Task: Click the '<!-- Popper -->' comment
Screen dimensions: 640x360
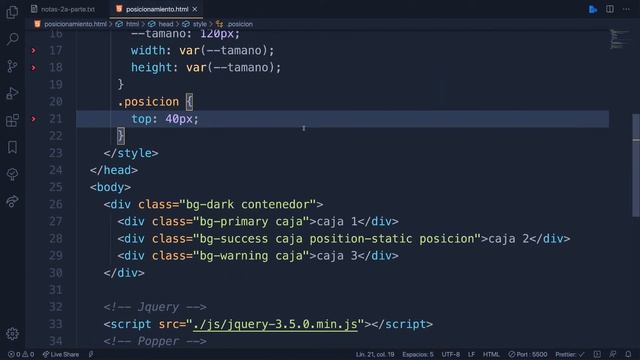Action: click(155, 341)
